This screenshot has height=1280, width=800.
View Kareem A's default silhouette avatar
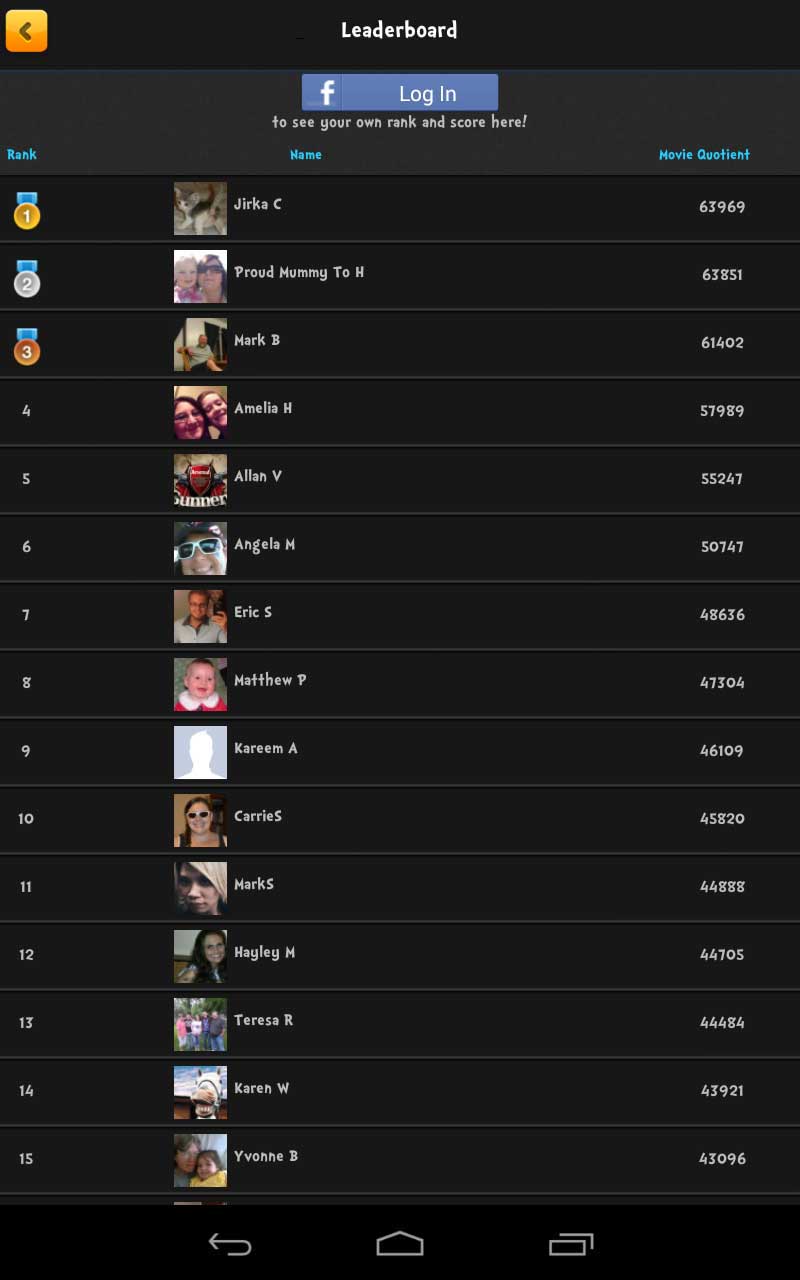(x=200, y=752)
